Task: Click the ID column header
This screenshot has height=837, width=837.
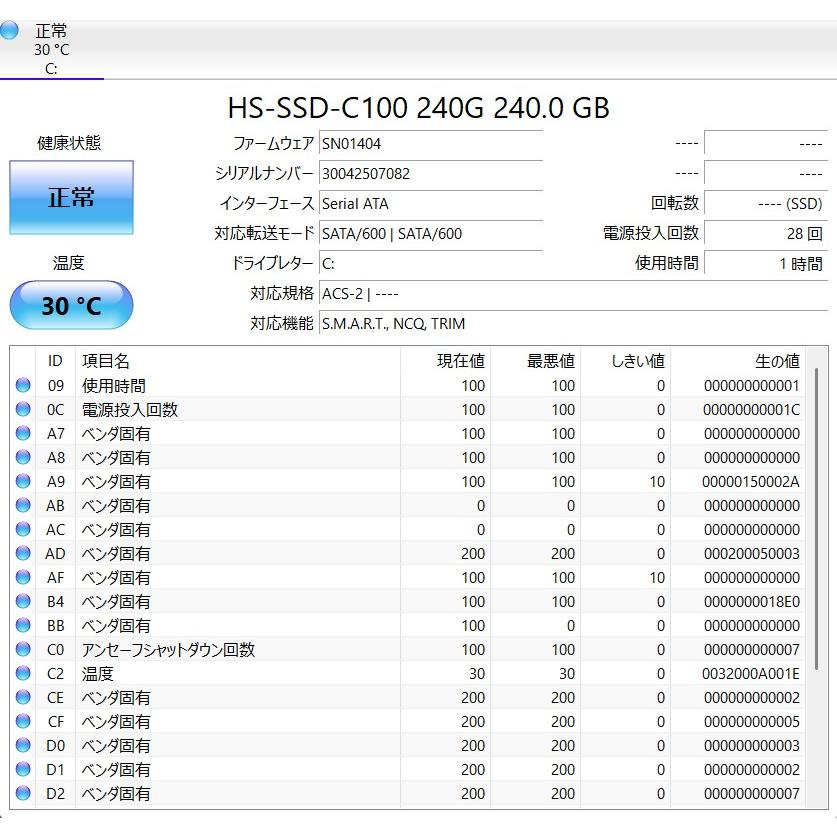Action: pos(55,361)
